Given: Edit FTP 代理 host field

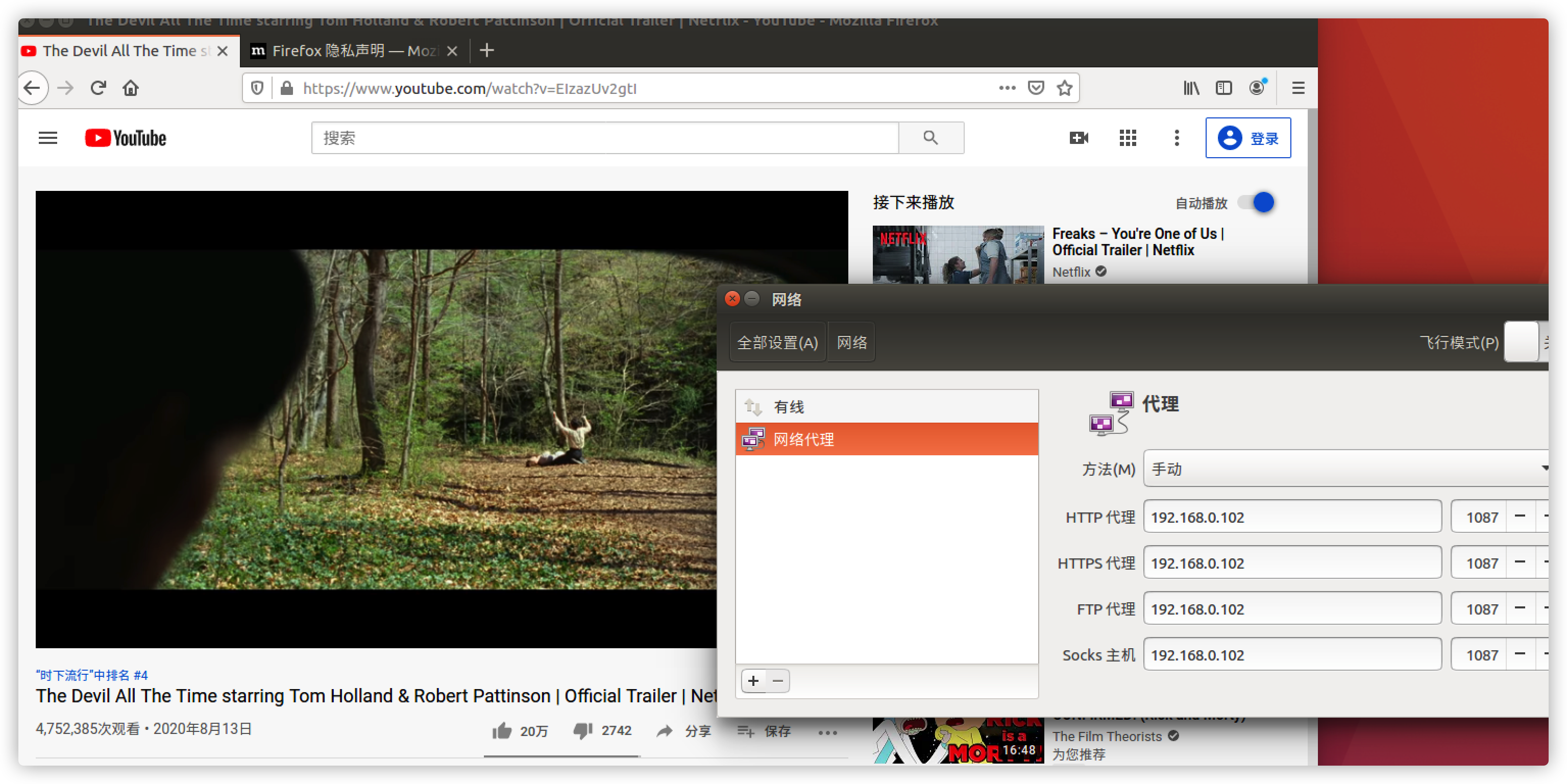Looking at the screenshot, I should tap(1292, 608).
